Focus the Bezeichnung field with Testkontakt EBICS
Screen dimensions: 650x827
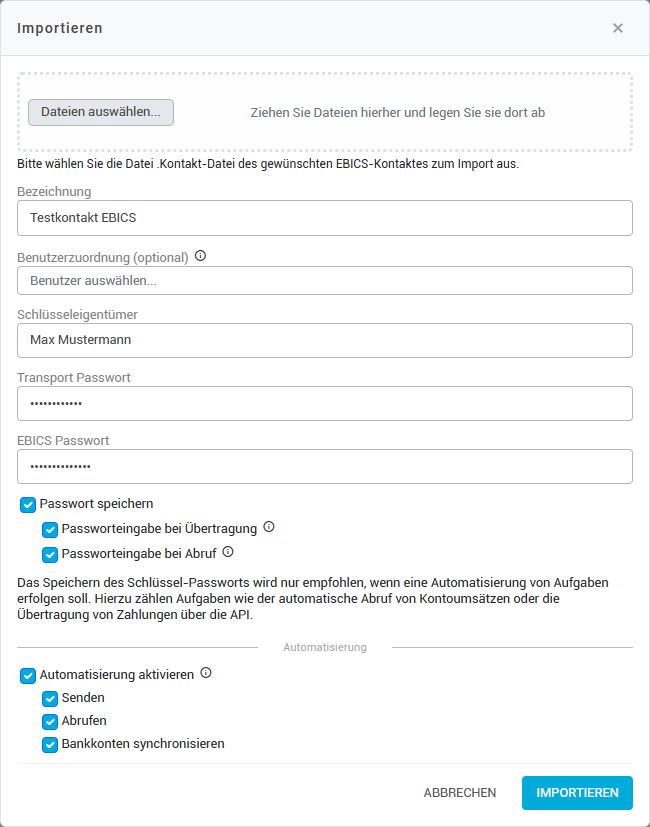(x=325, y=218)
